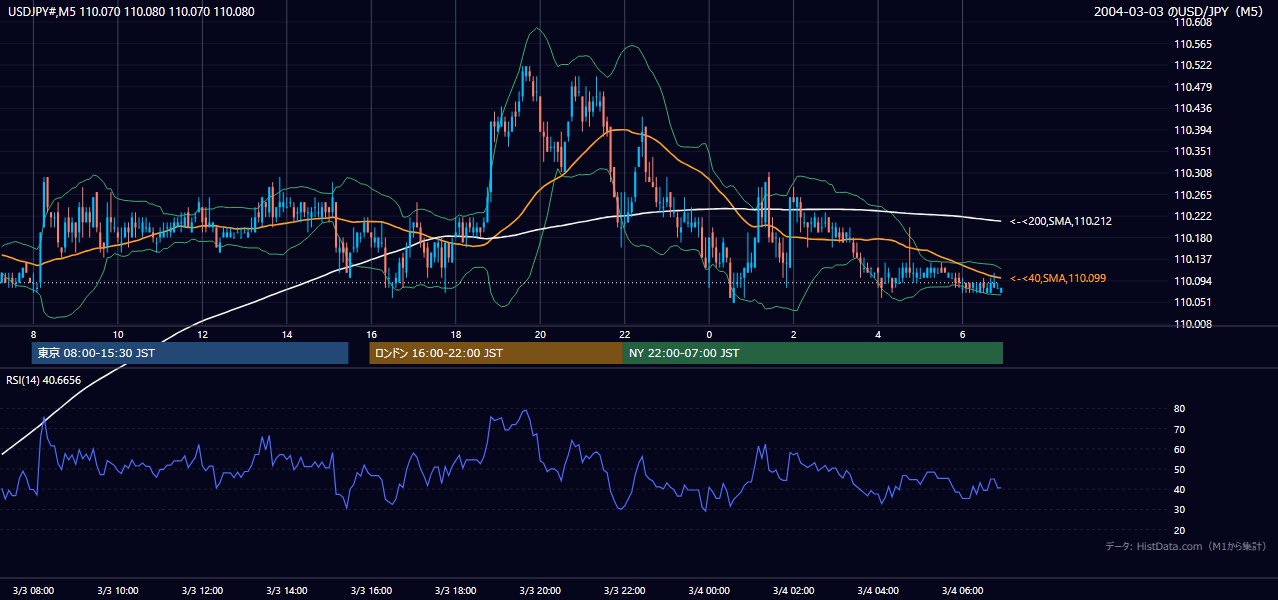1278x600 pixels.
Task: Click price axis value 110.222
Action: pyautogui.click(x=1193, y=216)
